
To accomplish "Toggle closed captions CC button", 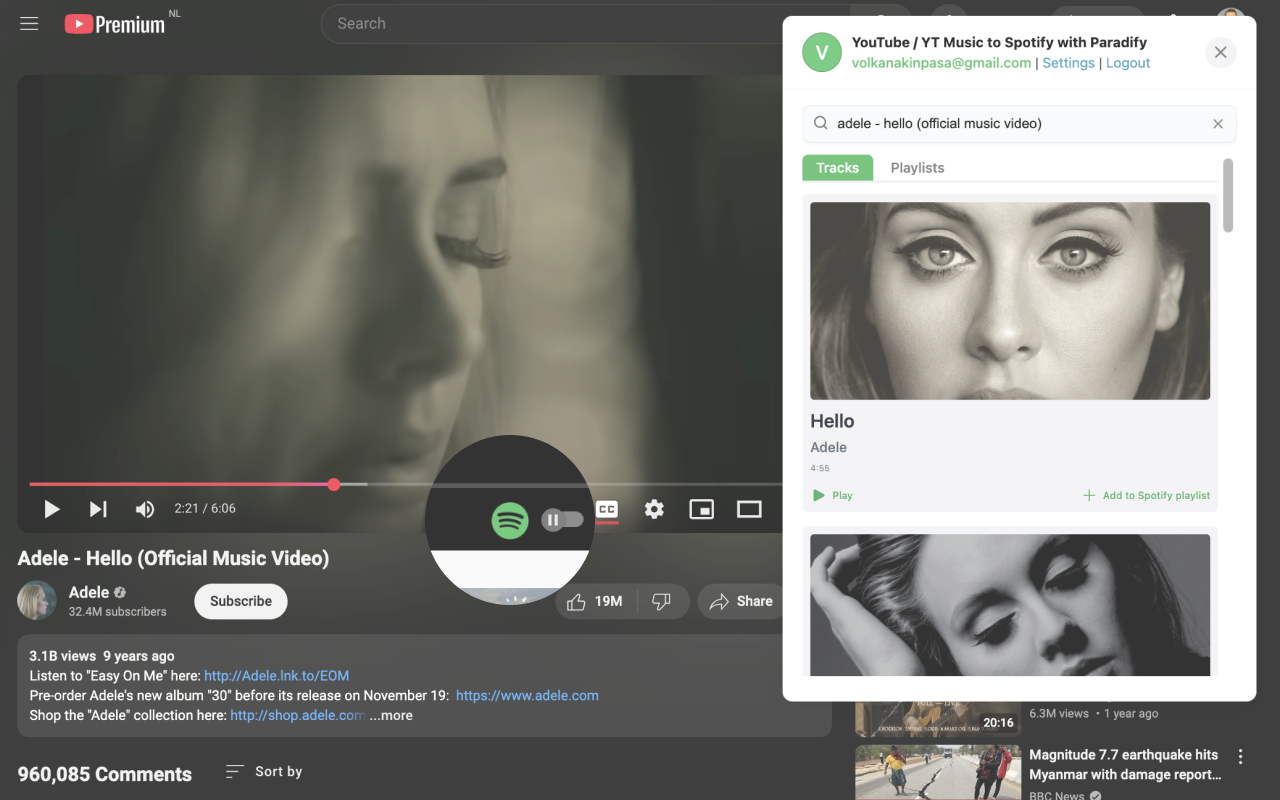I will click(x=607, y=510).
